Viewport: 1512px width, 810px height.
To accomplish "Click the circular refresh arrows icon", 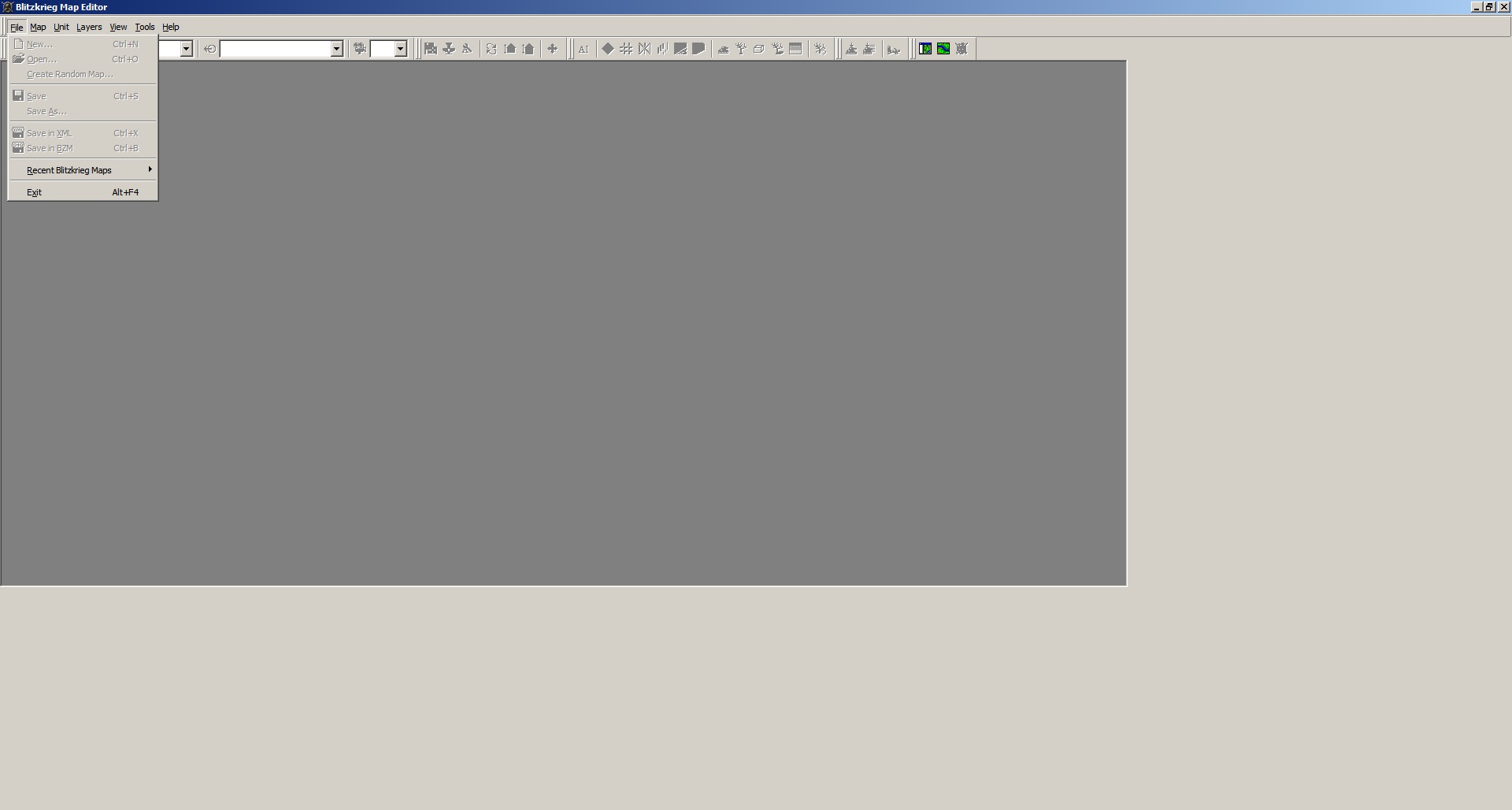I will click(x=491, y=49).
